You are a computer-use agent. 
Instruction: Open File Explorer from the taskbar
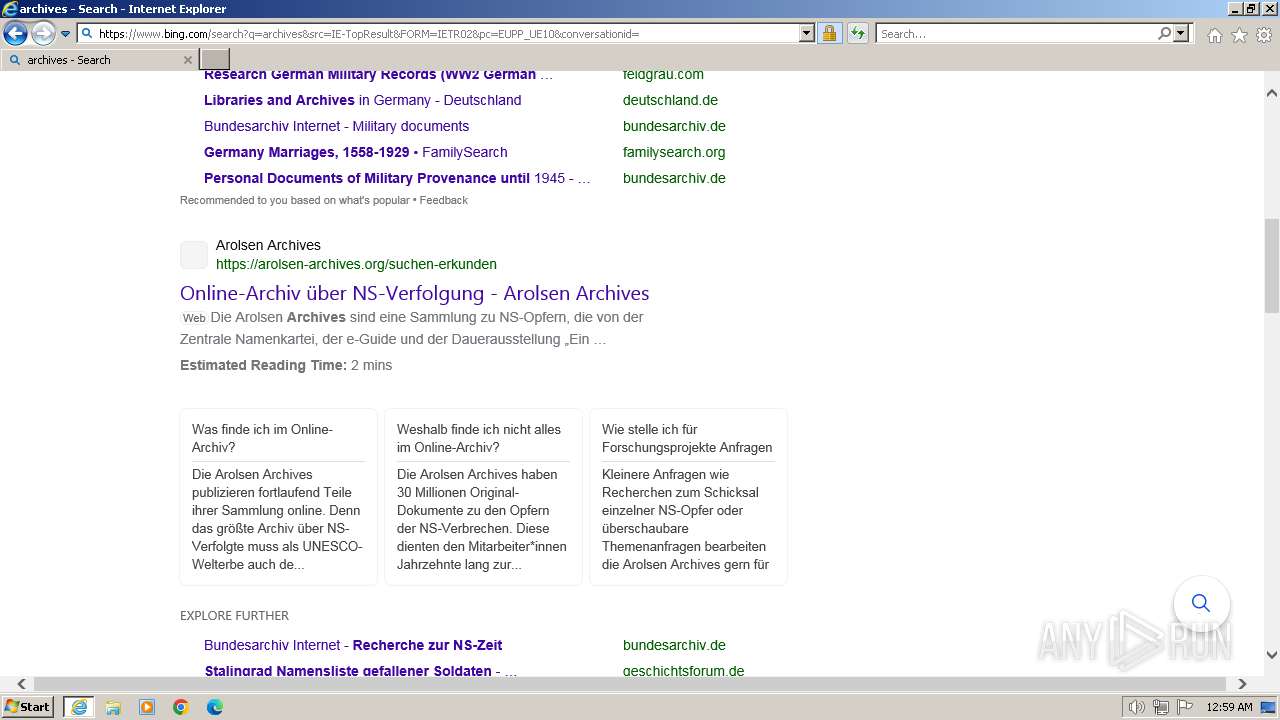pyautogui.click(x=113, y=707)
